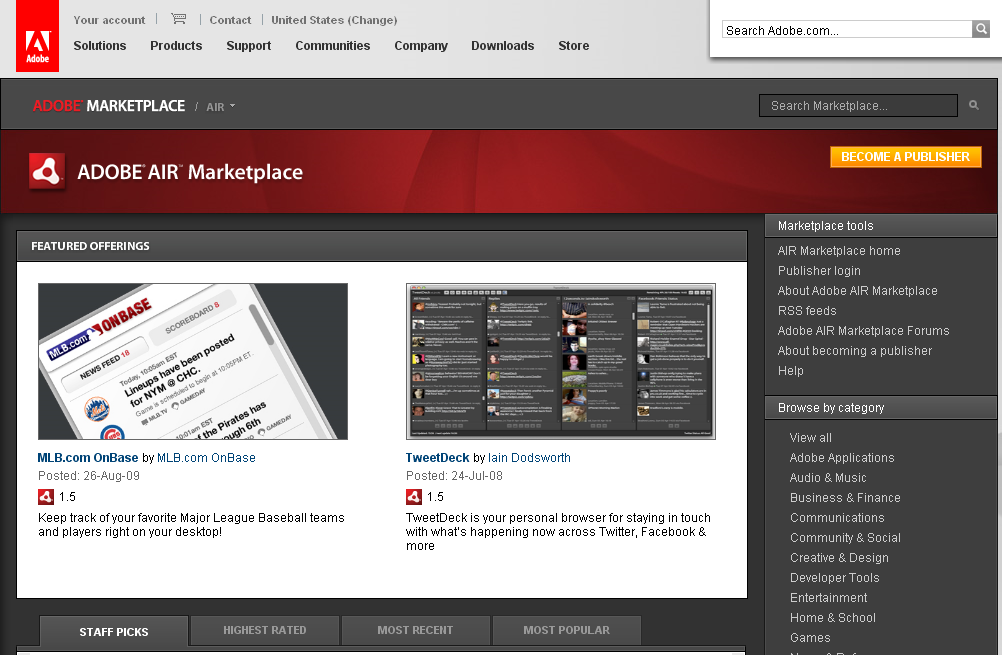The width and height of the screenshot is (1002, 655).
Task: Change region via United States (Change)
Action: coord(334,20)
